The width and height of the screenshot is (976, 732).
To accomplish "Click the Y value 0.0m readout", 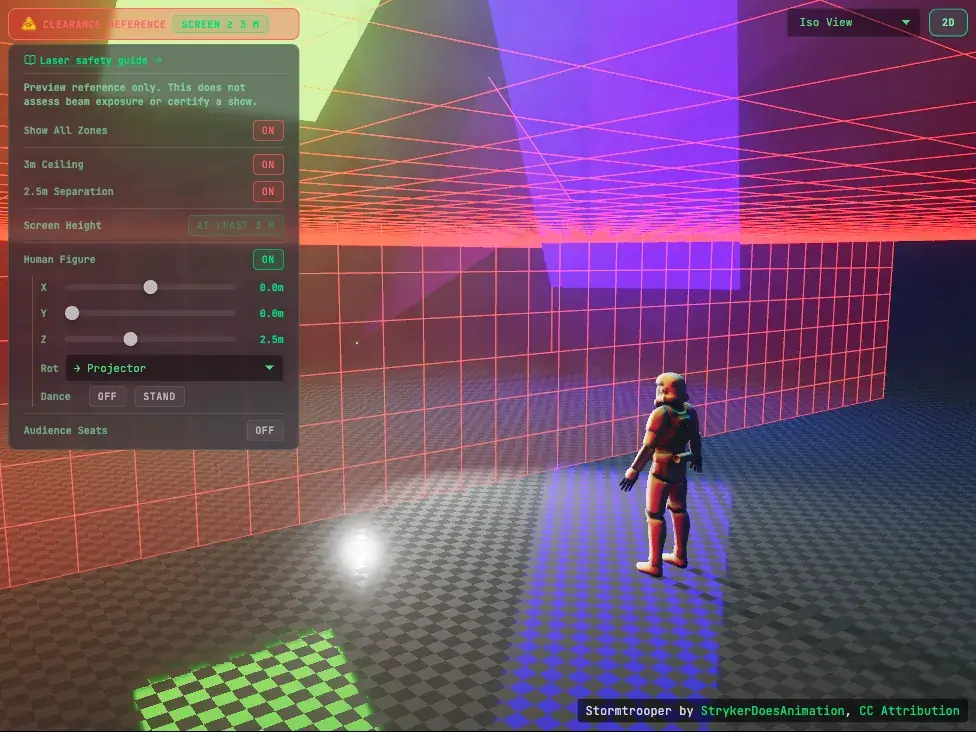I will coord(271,314).
